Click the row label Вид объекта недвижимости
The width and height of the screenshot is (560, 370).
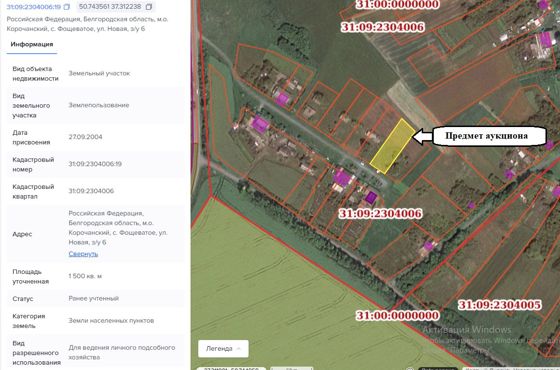point(35,74)
